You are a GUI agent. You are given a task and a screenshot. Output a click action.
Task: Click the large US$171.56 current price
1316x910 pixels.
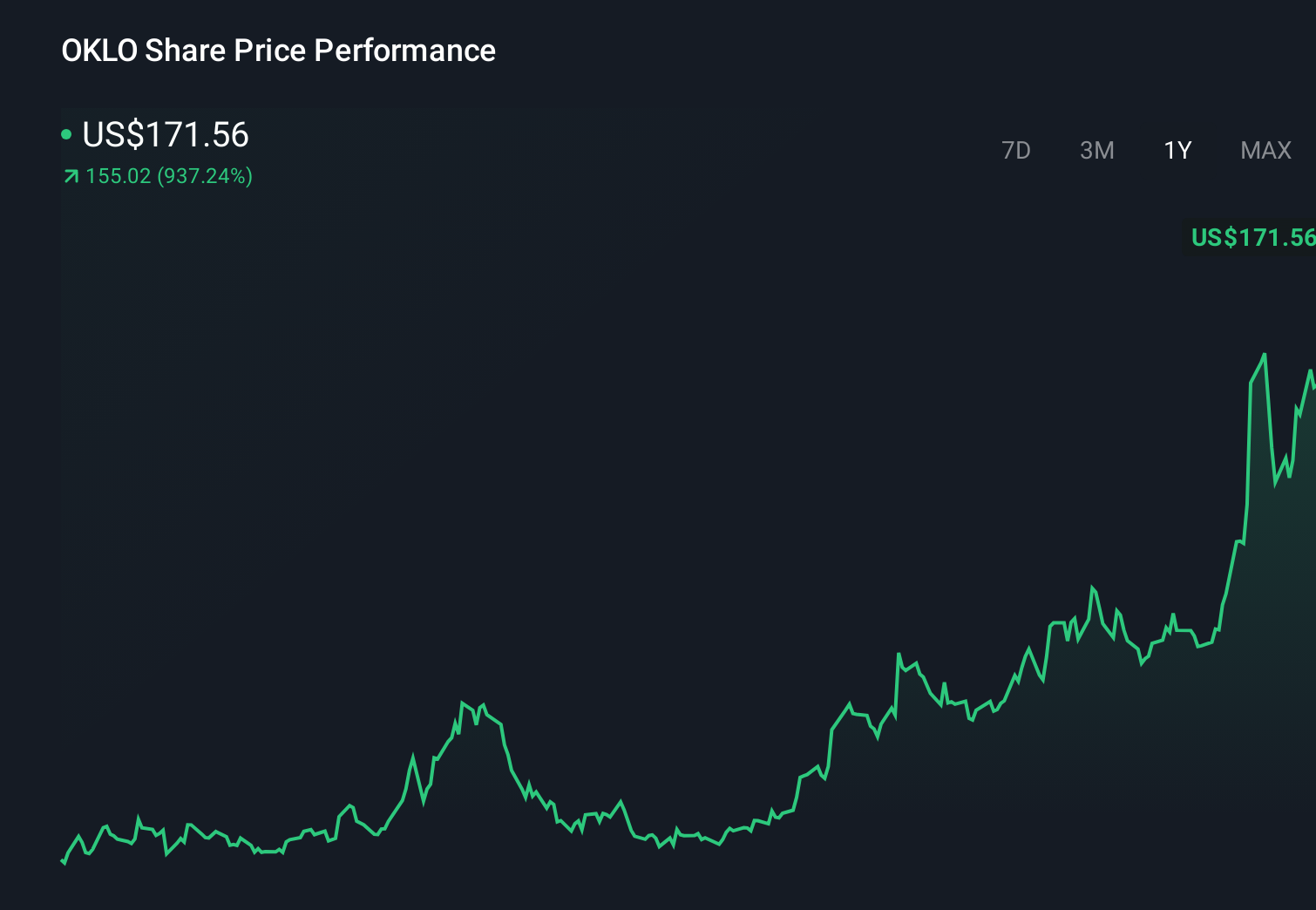point(166,135)
